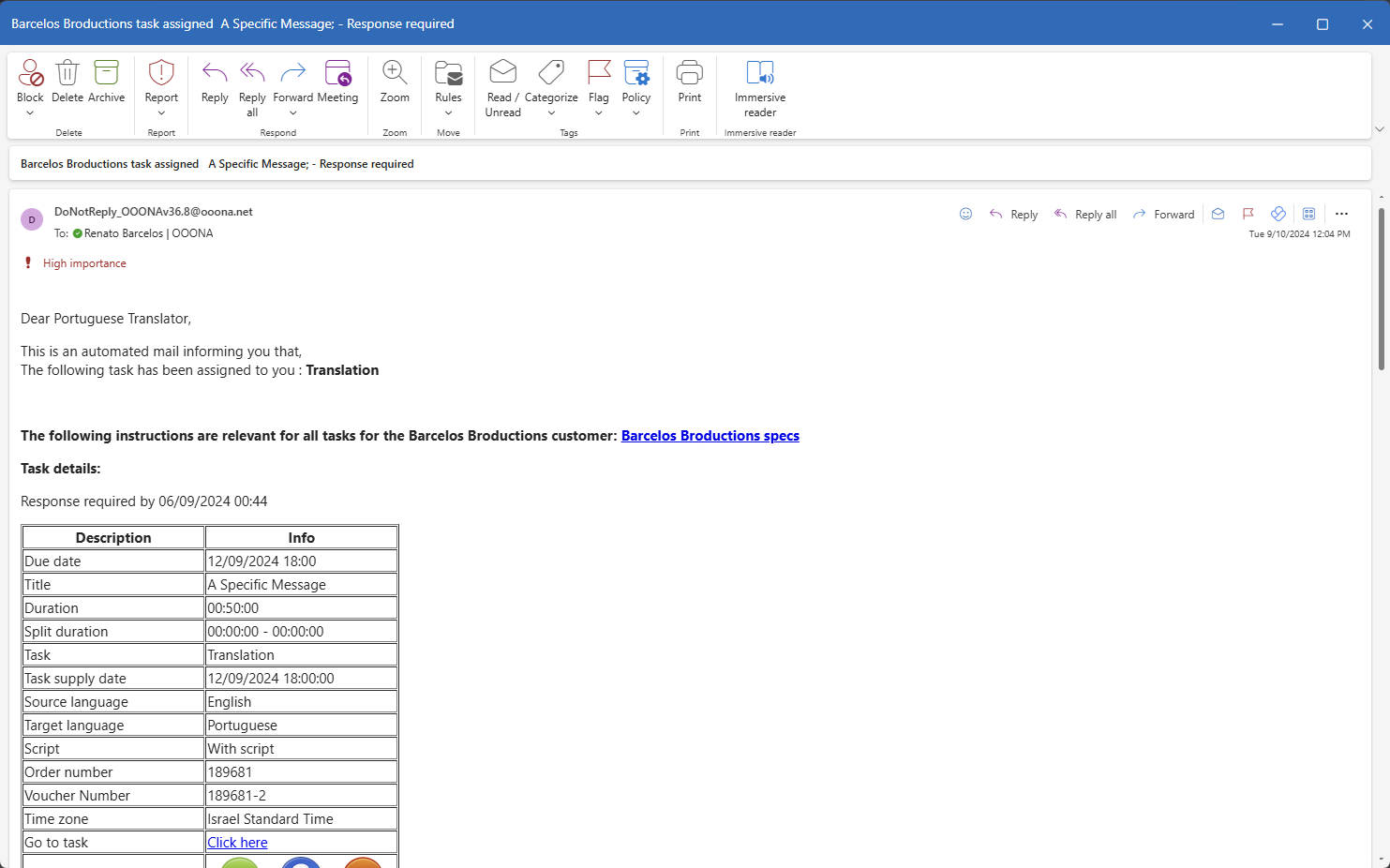The height and width of the screenshot is (868, 1390).
Task: Click the 'Click here' task link
Action: 237,843
